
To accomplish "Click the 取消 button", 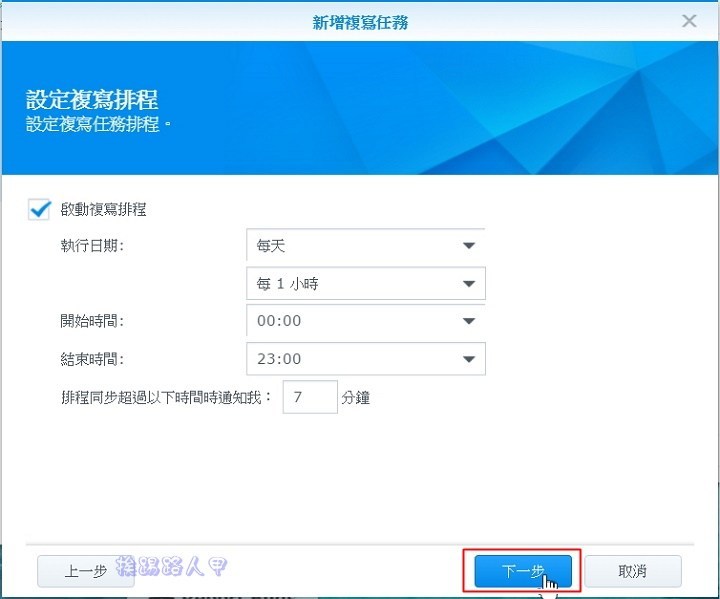I will click(x=633, y=571).
